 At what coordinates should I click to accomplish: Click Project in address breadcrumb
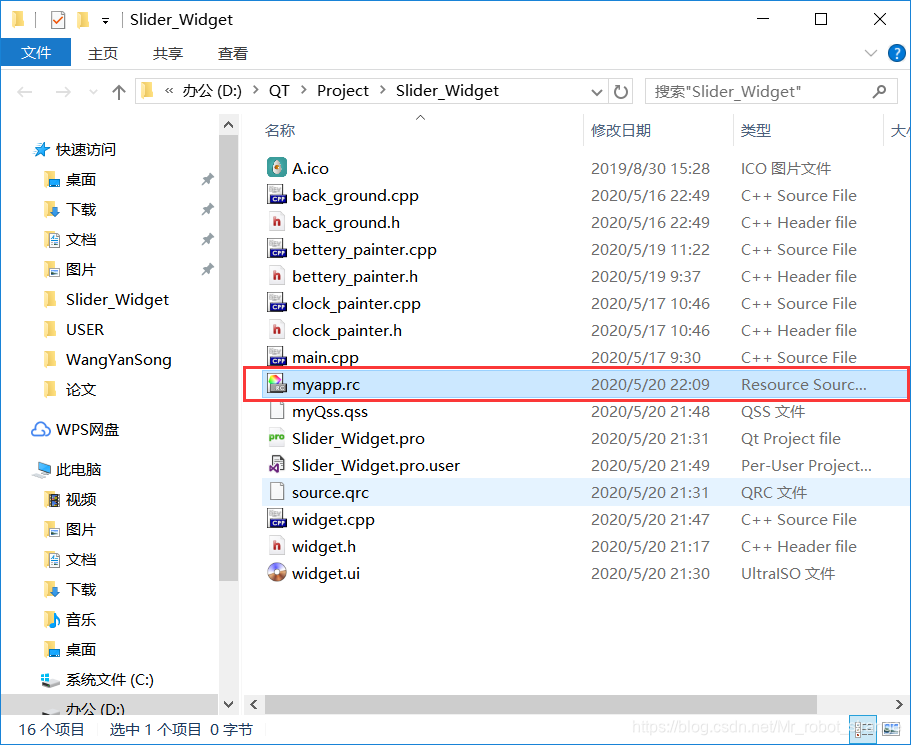click(x=342, y=91)
